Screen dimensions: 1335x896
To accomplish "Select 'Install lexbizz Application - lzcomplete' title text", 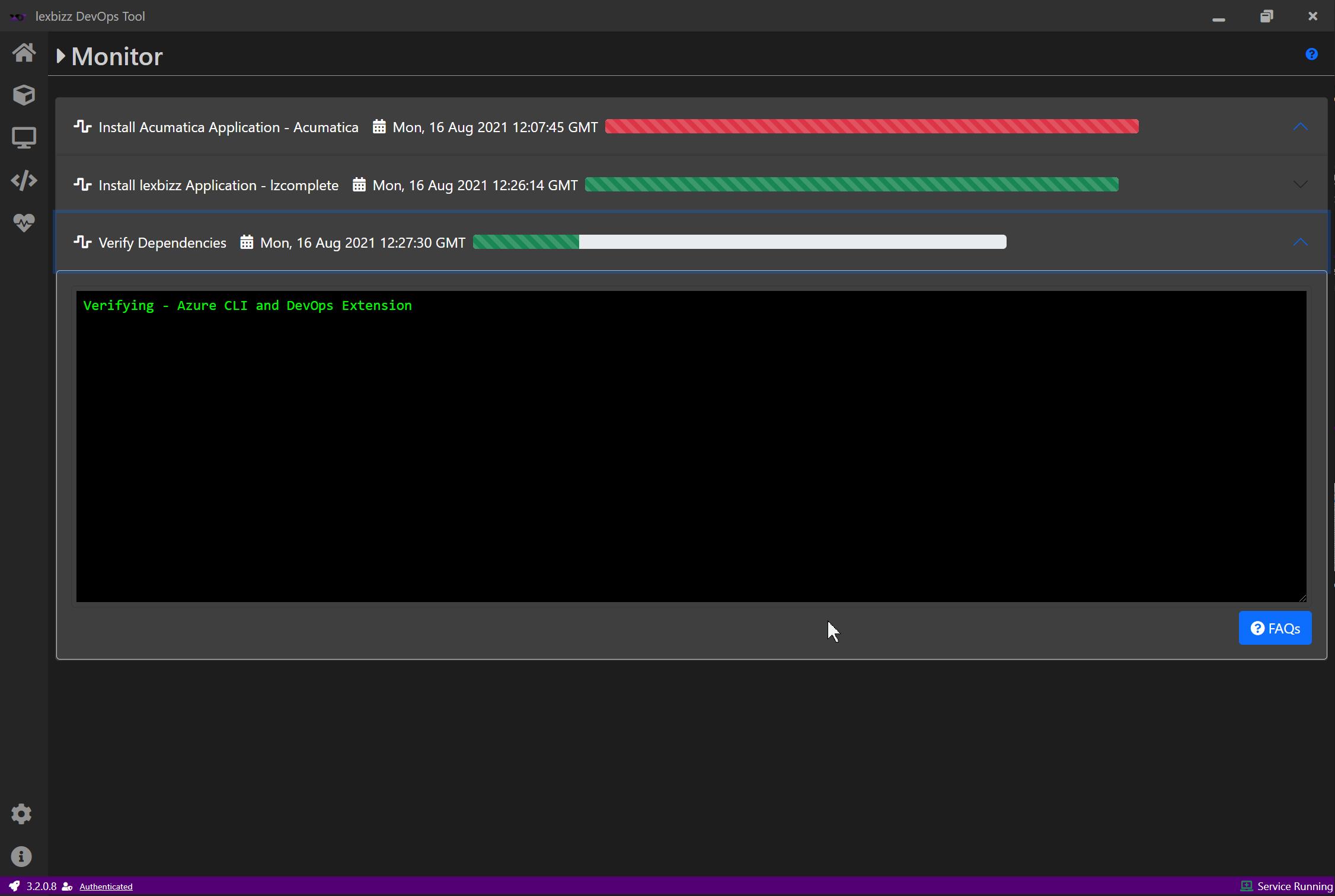I will click(218, 185).
